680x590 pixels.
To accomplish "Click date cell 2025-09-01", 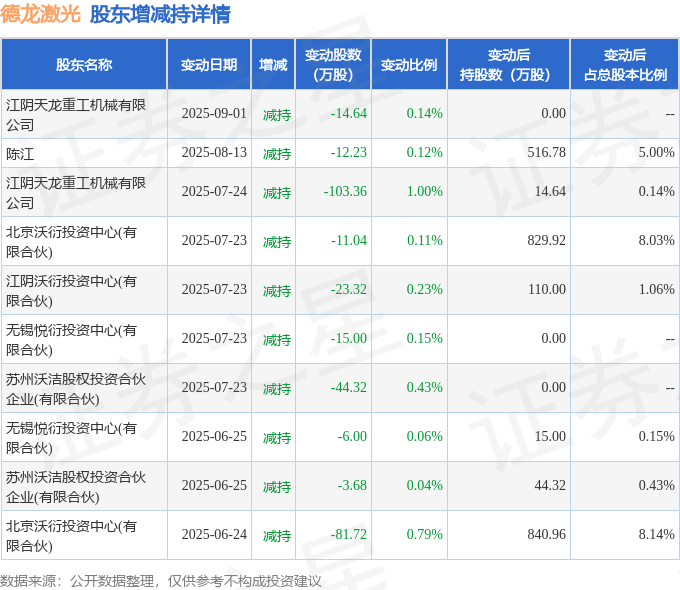I will coord(214,114).
